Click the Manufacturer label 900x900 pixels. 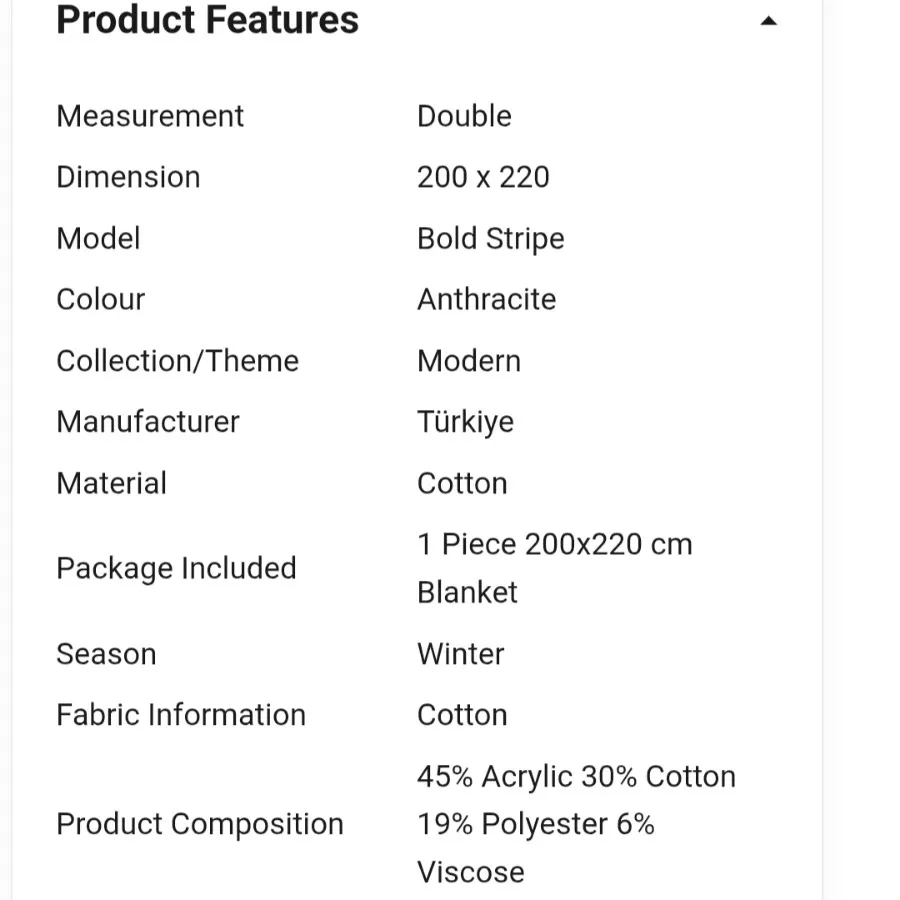pos(148,422)
